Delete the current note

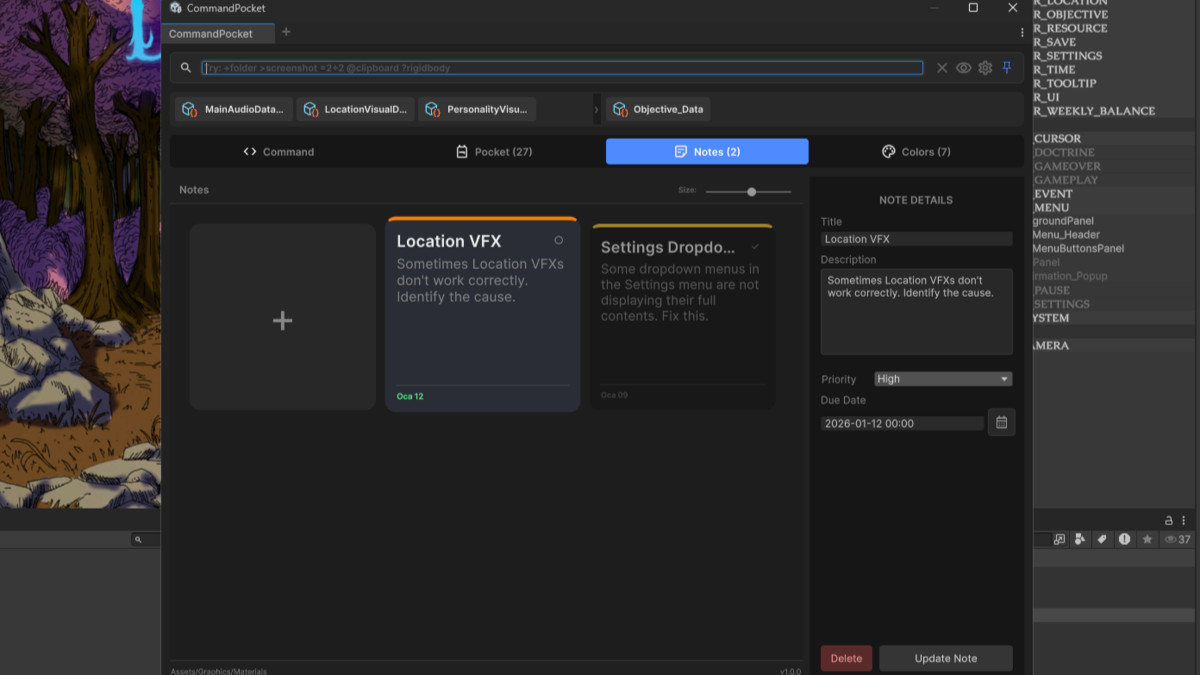click(845, 658)
